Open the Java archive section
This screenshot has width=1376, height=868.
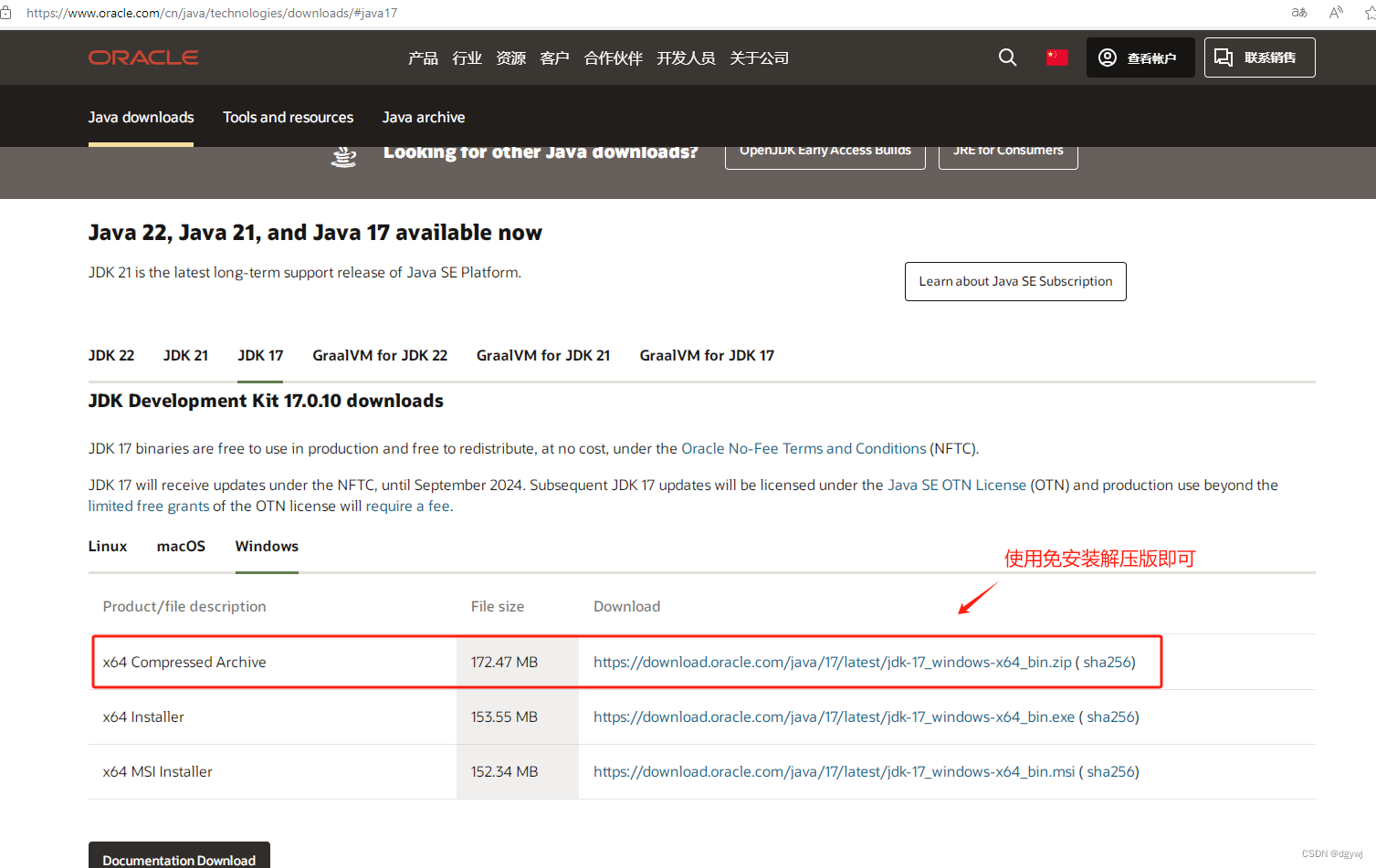pyautogui.click(x=423, y=117)
